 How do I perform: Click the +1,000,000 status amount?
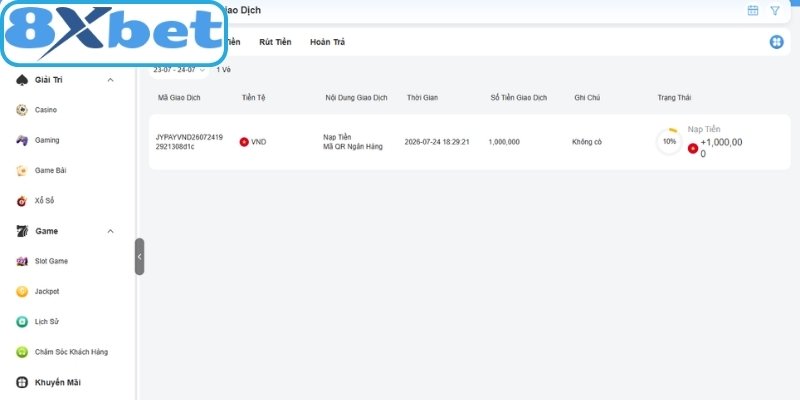pyautogui.click(x=721, y=148)
